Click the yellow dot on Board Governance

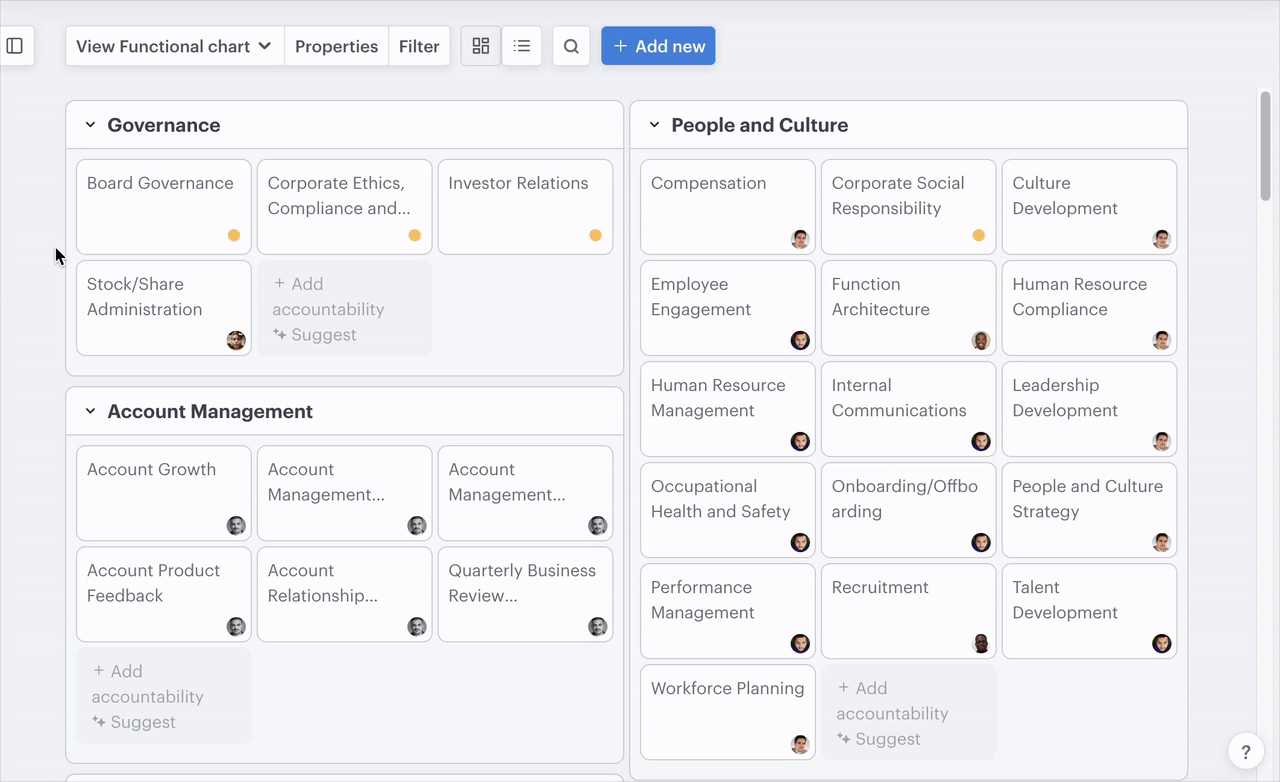[x=234, y=236]
